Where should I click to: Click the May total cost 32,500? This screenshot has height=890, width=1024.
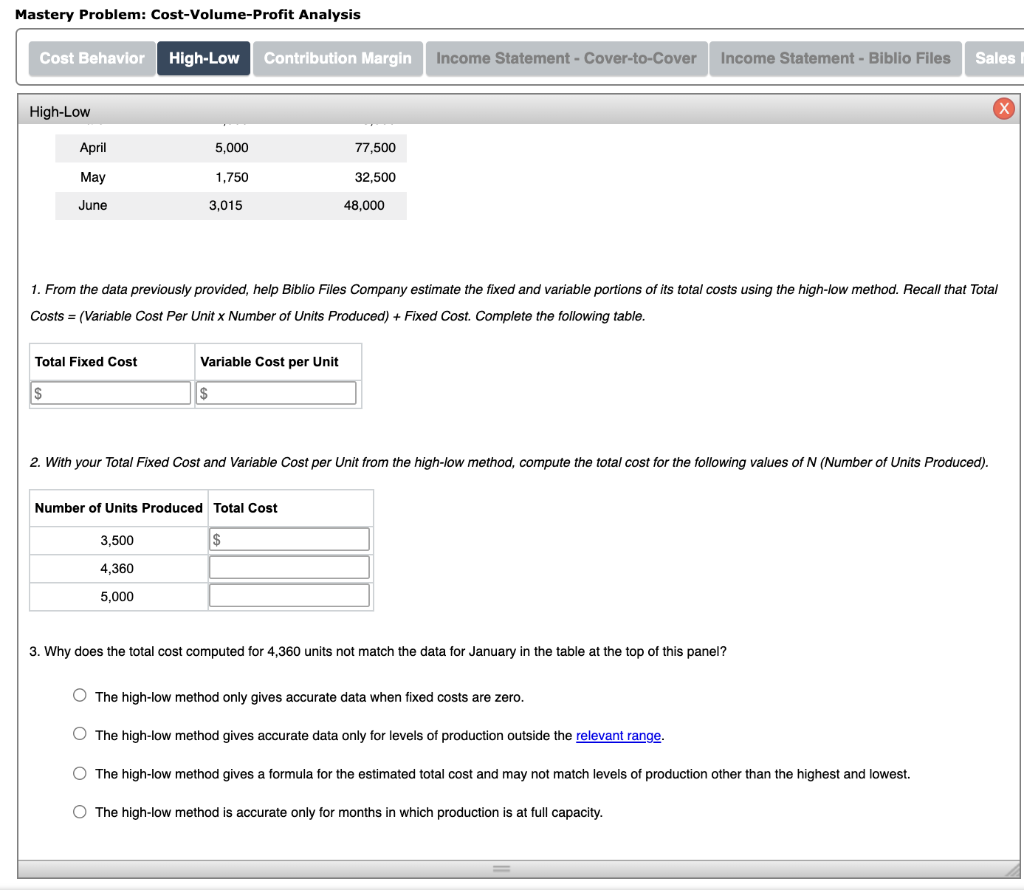click(x=375, y=178)
